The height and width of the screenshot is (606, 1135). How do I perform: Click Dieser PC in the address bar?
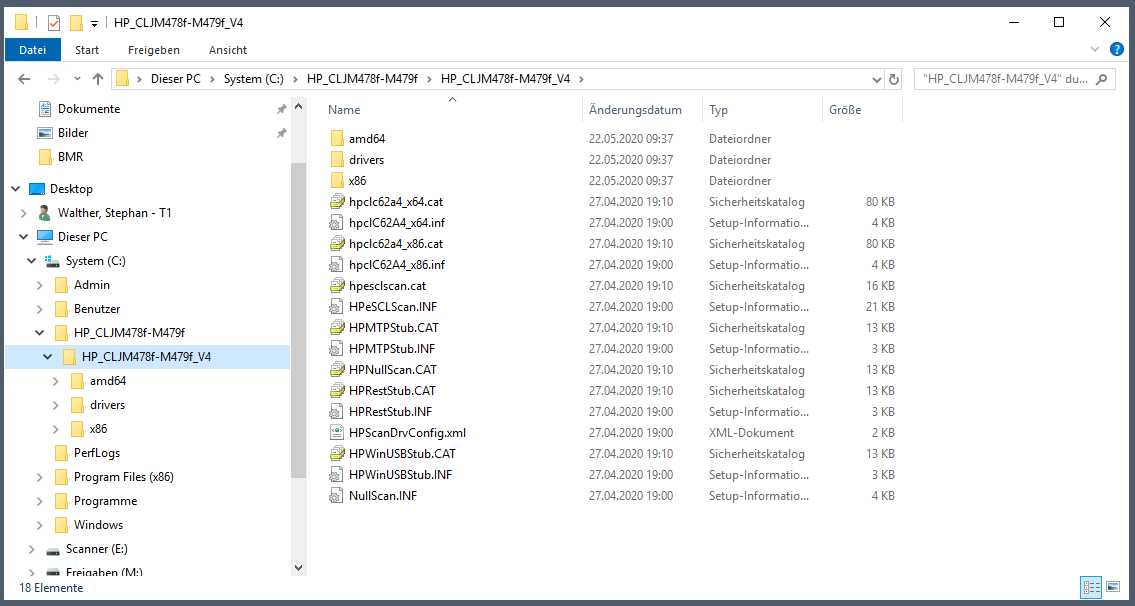176,79
